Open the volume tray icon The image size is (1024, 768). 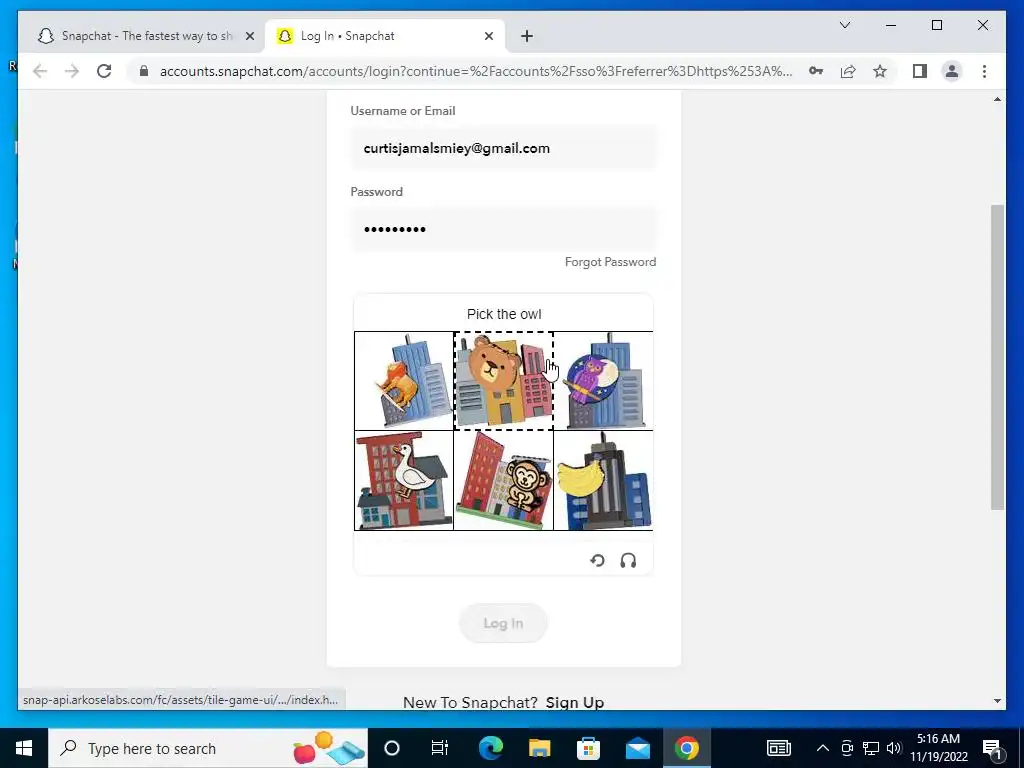pos(894,748)
